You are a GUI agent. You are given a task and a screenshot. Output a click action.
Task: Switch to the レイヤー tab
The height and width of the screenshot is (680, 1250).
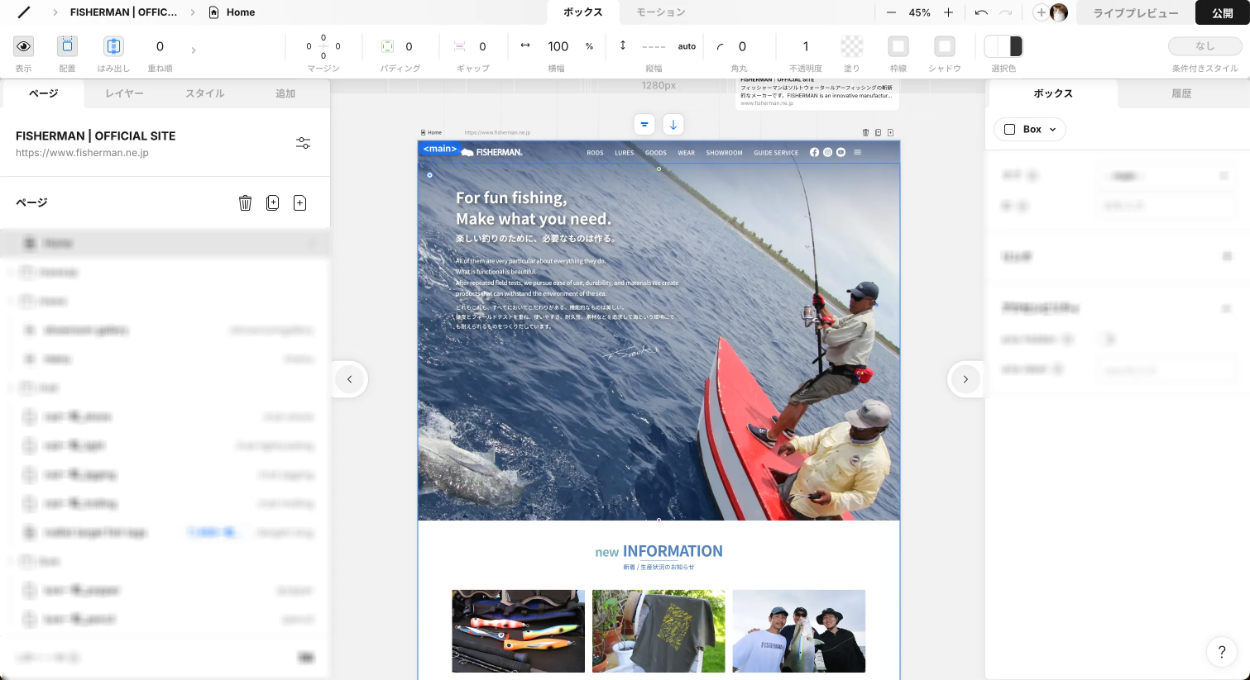[x=125, y=93]
